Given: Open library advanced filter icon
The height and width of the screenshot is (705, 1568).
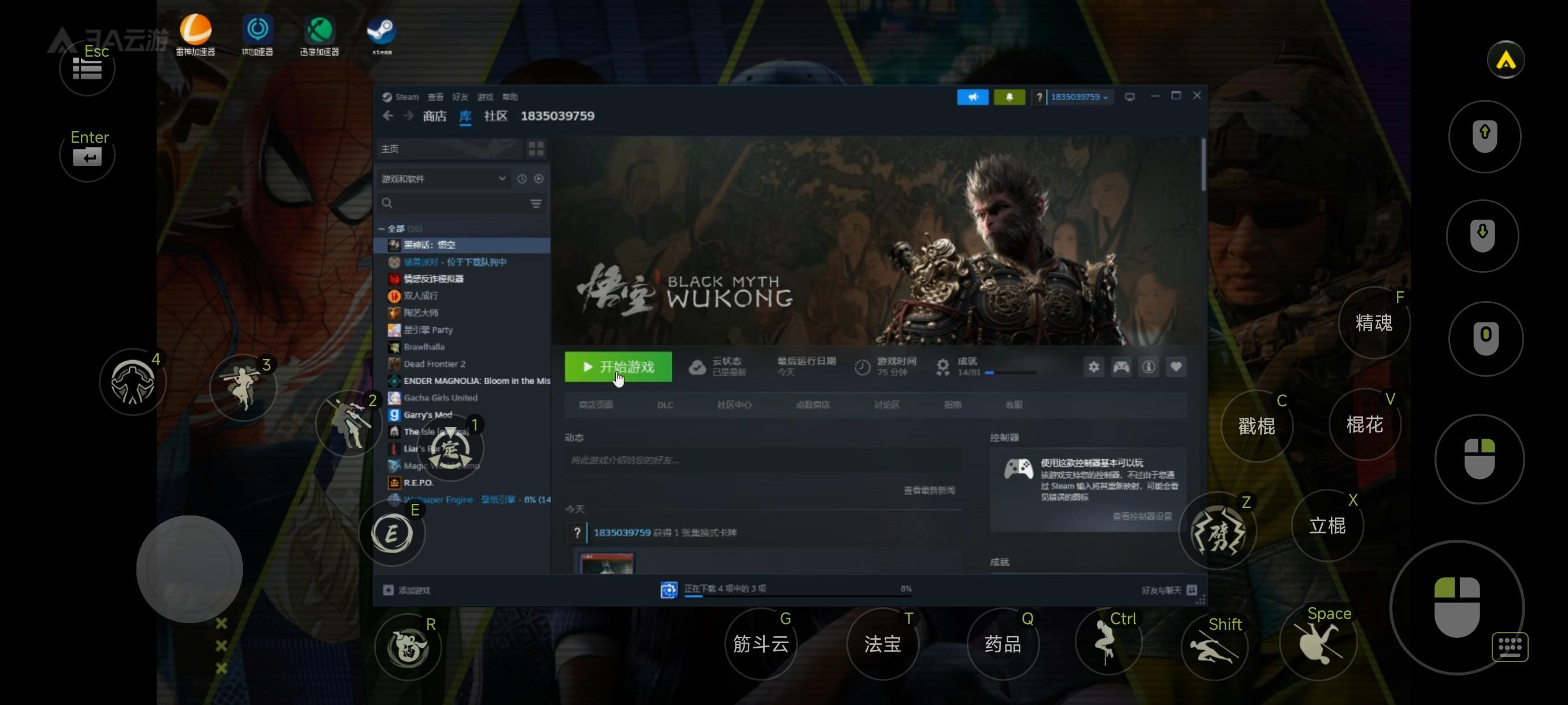Looking at the screenshot, I should click(x=535, y=203).
